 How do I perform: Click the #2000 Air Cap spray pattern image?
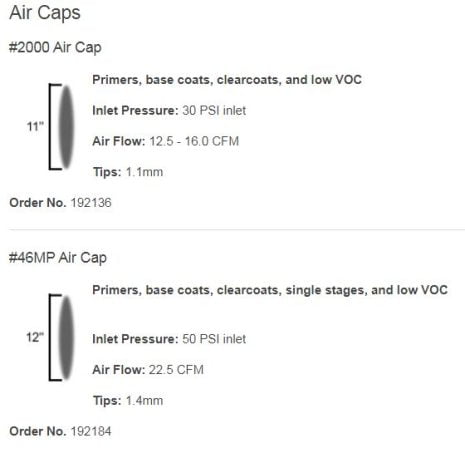[66, 127]
